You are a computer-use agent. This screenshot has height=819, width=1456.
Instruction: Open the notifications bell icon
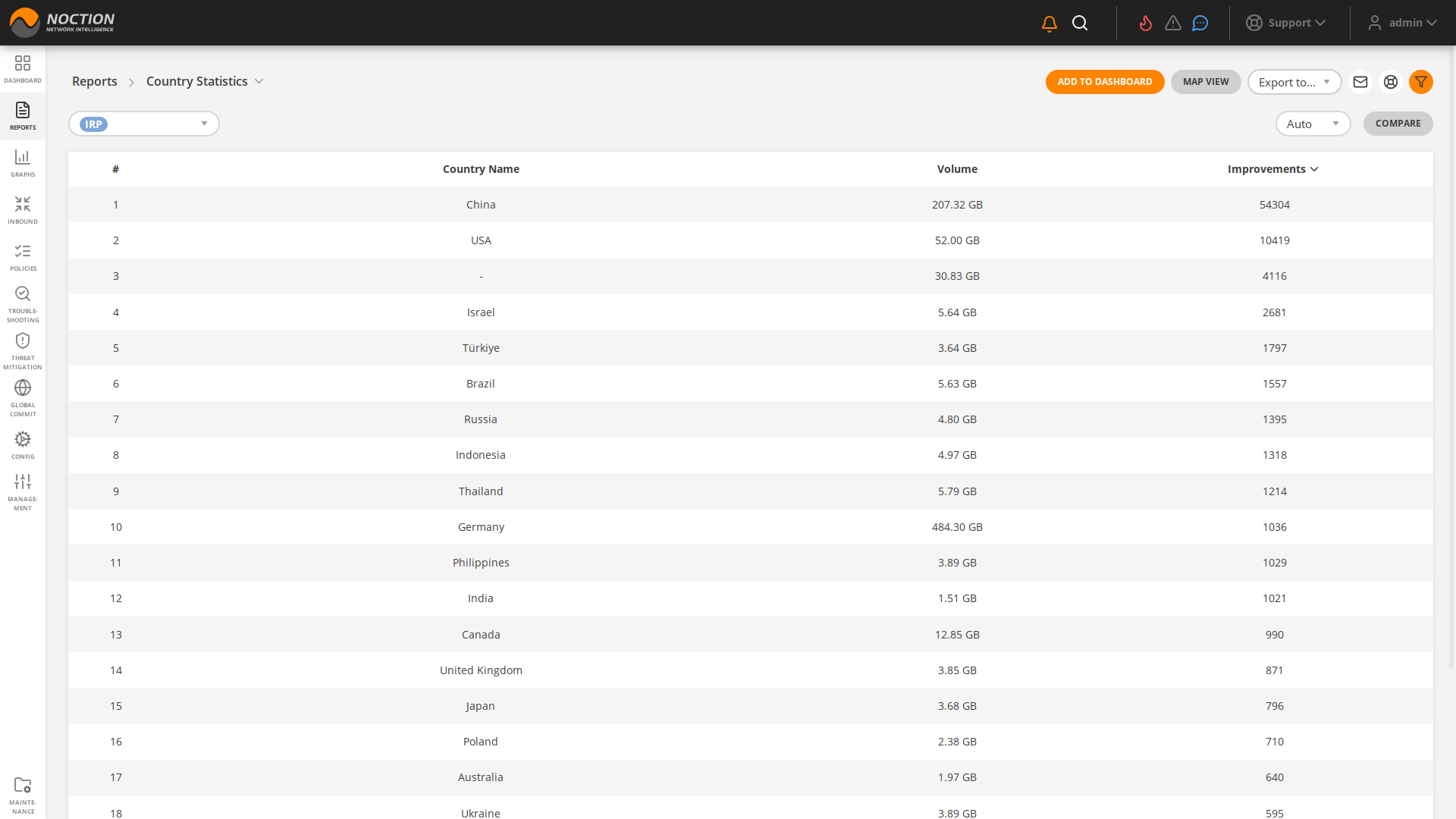pos(1050,24)
